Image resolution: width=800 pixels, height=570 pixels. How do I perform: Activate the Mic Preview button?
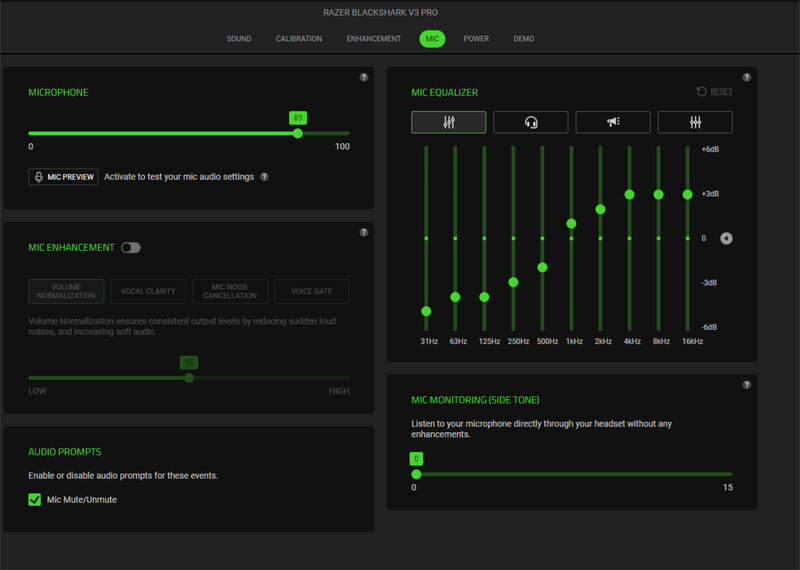(x=63, y=177)
